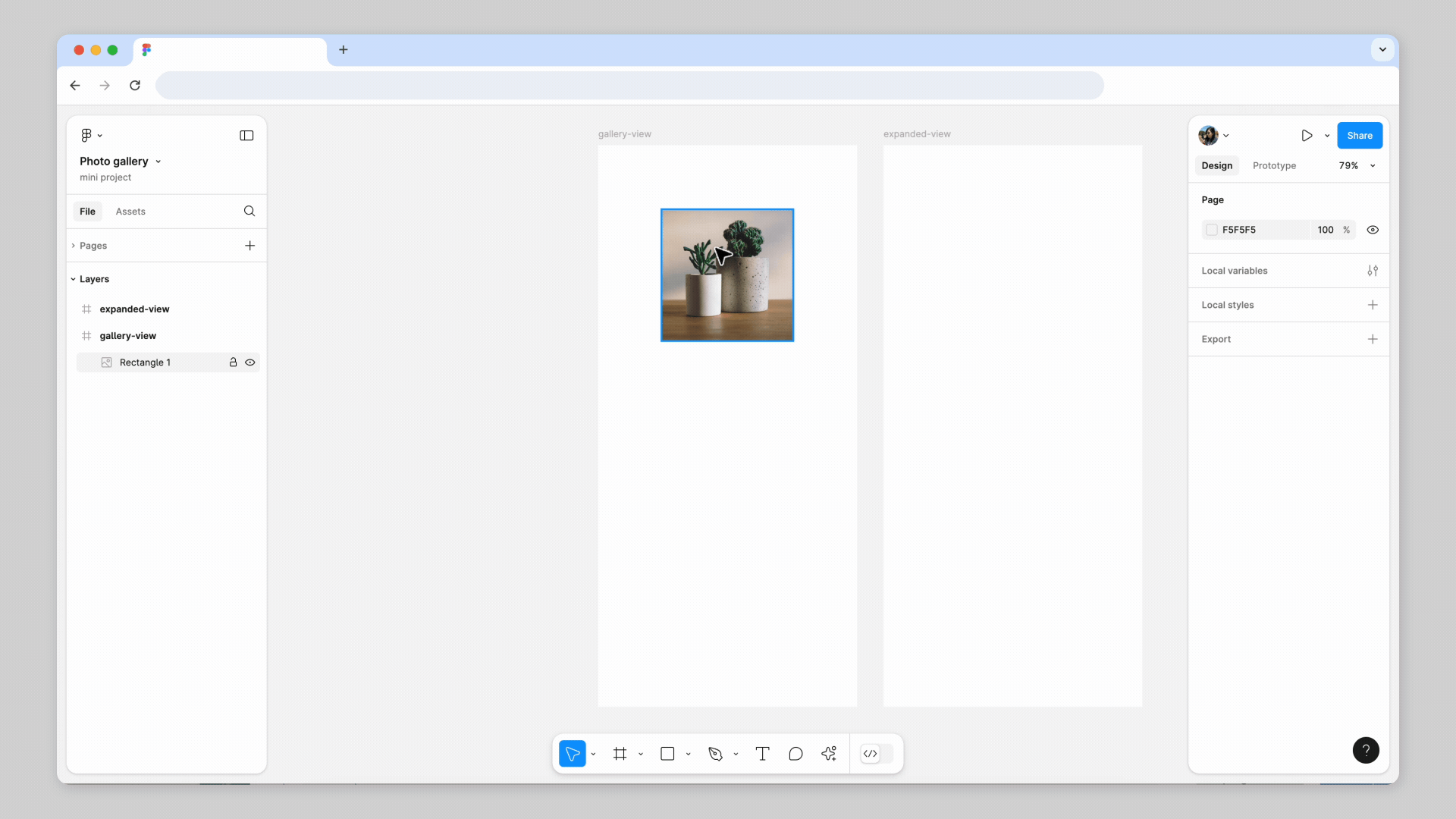Click the expanded-view frame label on canvas
Screen dimensions: 1456x819
[917, 134]
